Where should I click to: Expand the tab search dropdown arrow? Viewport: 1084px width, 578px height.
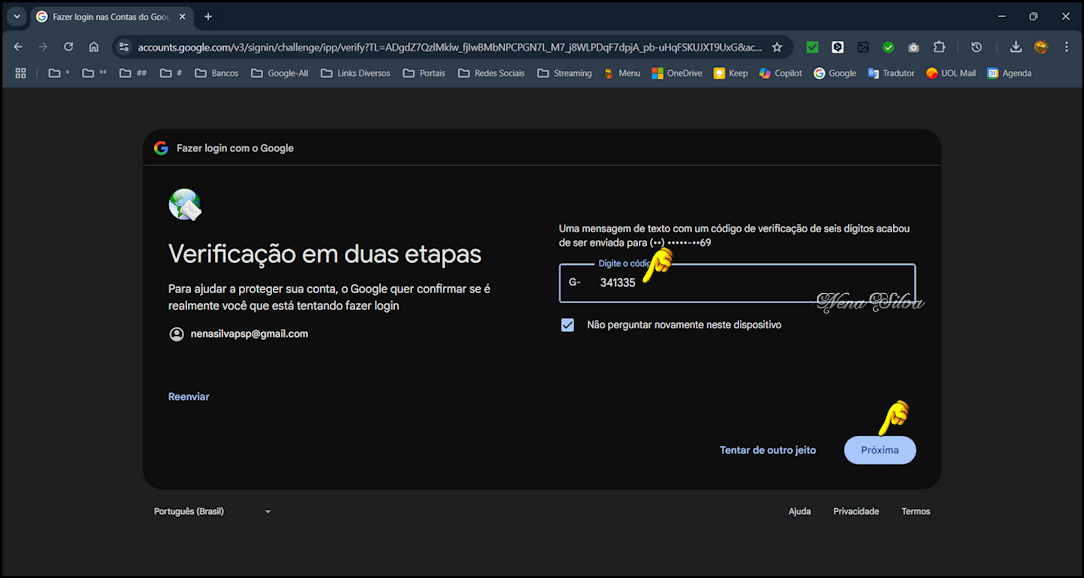pos(17,17)
